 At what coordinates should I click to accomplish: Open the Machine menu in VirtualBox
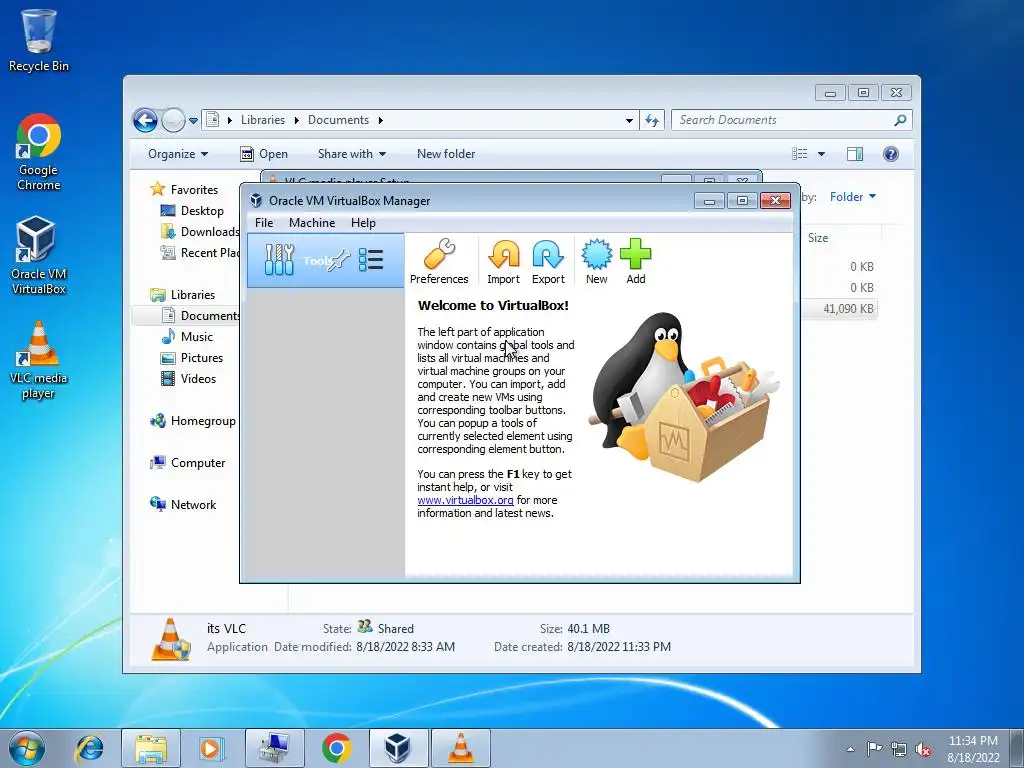tap(312, 223)
